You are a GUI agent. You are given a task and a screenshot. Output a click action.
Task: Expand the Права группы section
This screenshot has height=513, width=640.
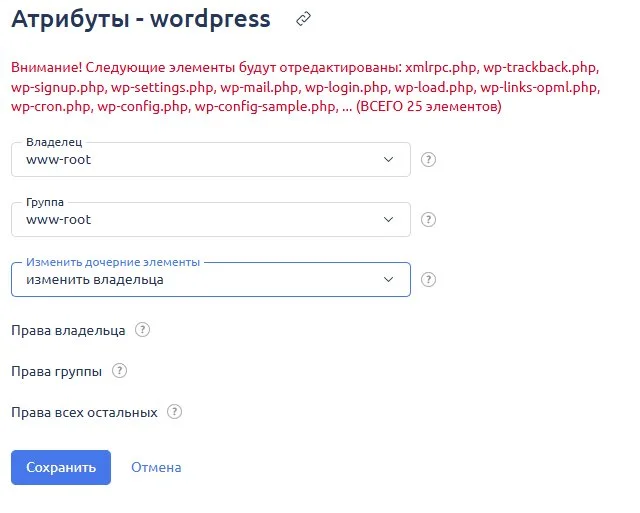click(x=56, y=371)
